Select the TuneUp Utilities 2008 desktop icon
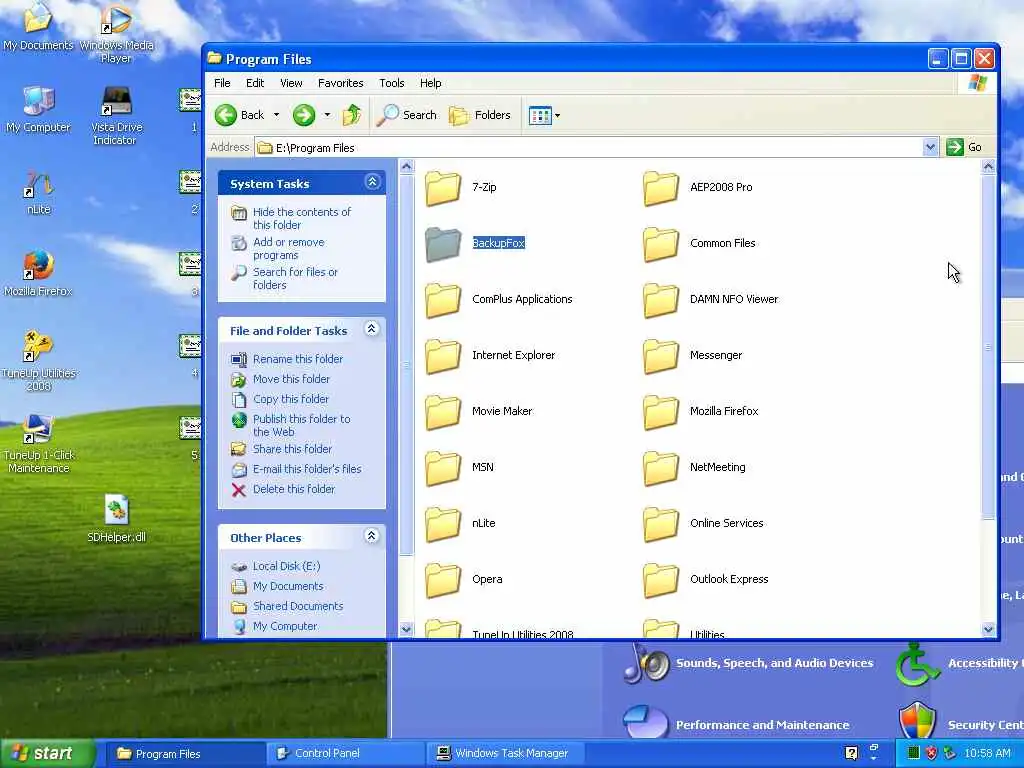Viewport: 1024px width, 768px height. pos(39,360)
